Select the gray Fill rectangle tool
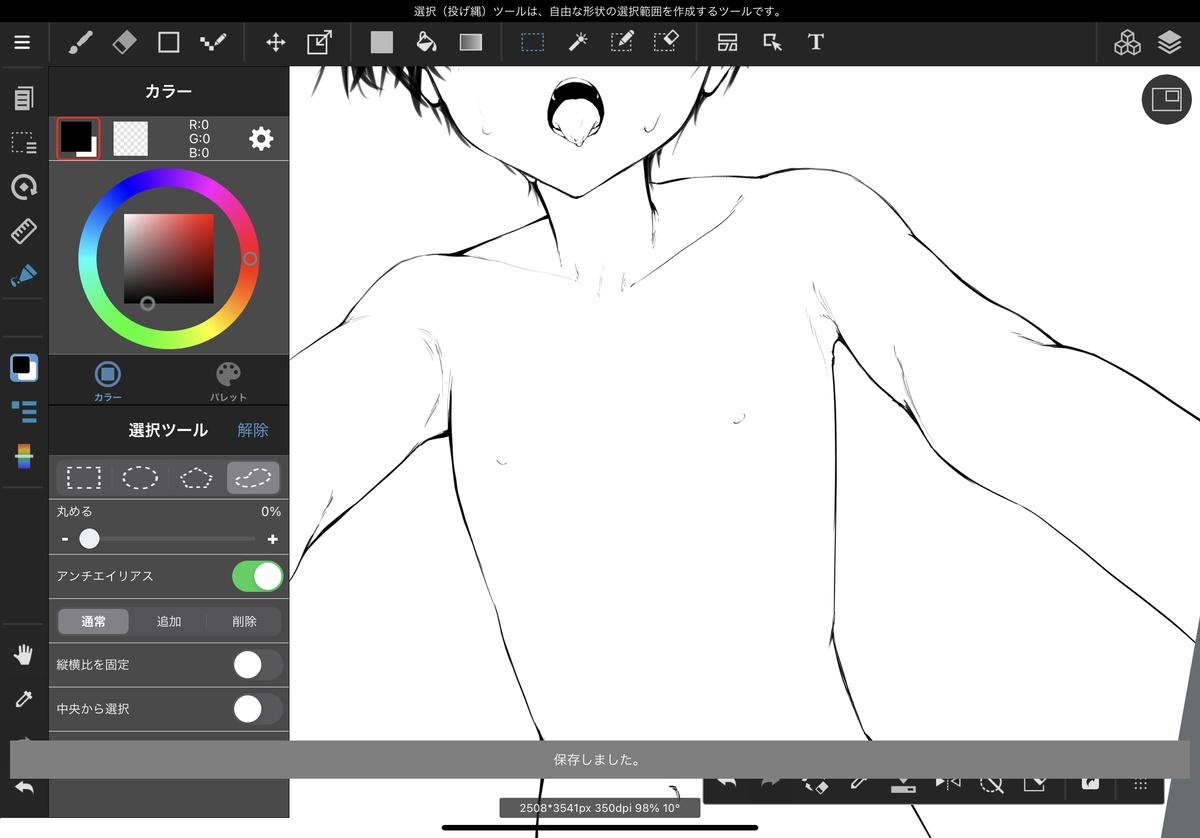The height and width of the screenshot is (838, 1200). point(382,42)
